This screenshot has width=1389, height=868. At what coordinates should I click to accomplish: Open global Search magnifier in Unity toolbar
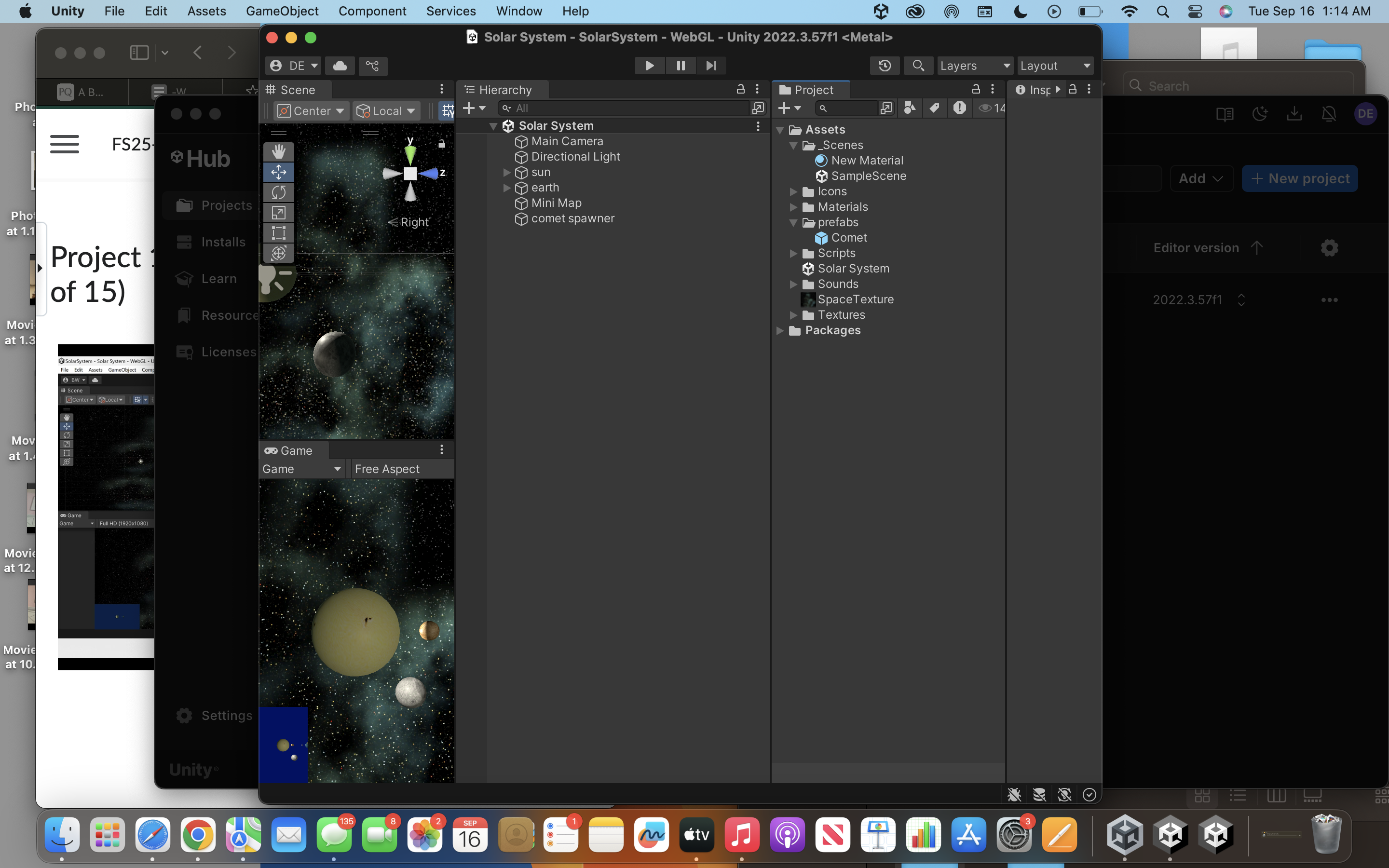(918, 66)
